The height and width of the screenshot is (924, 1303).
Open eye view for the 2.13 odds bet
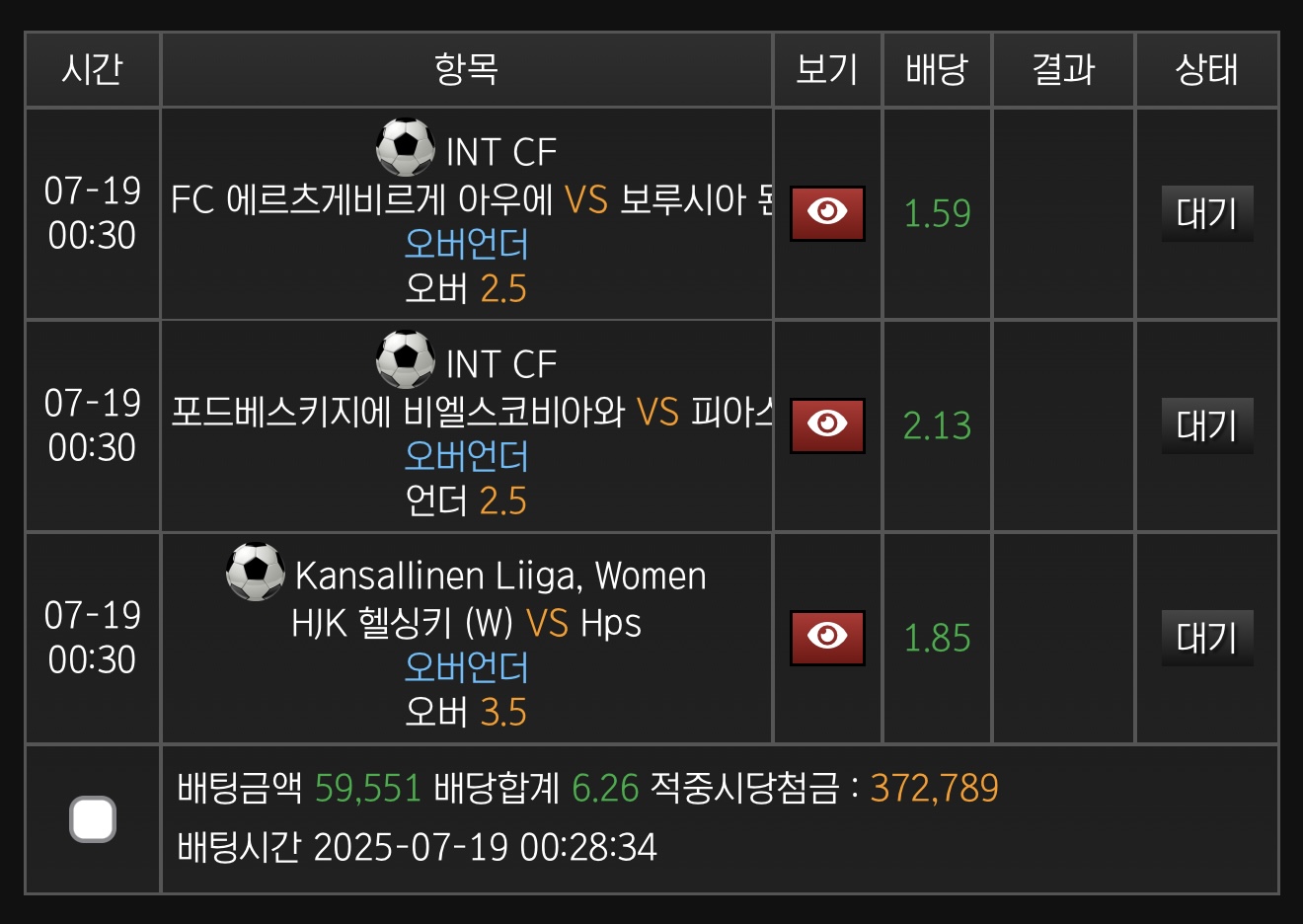pyautogui.click(x=827, y=425)
